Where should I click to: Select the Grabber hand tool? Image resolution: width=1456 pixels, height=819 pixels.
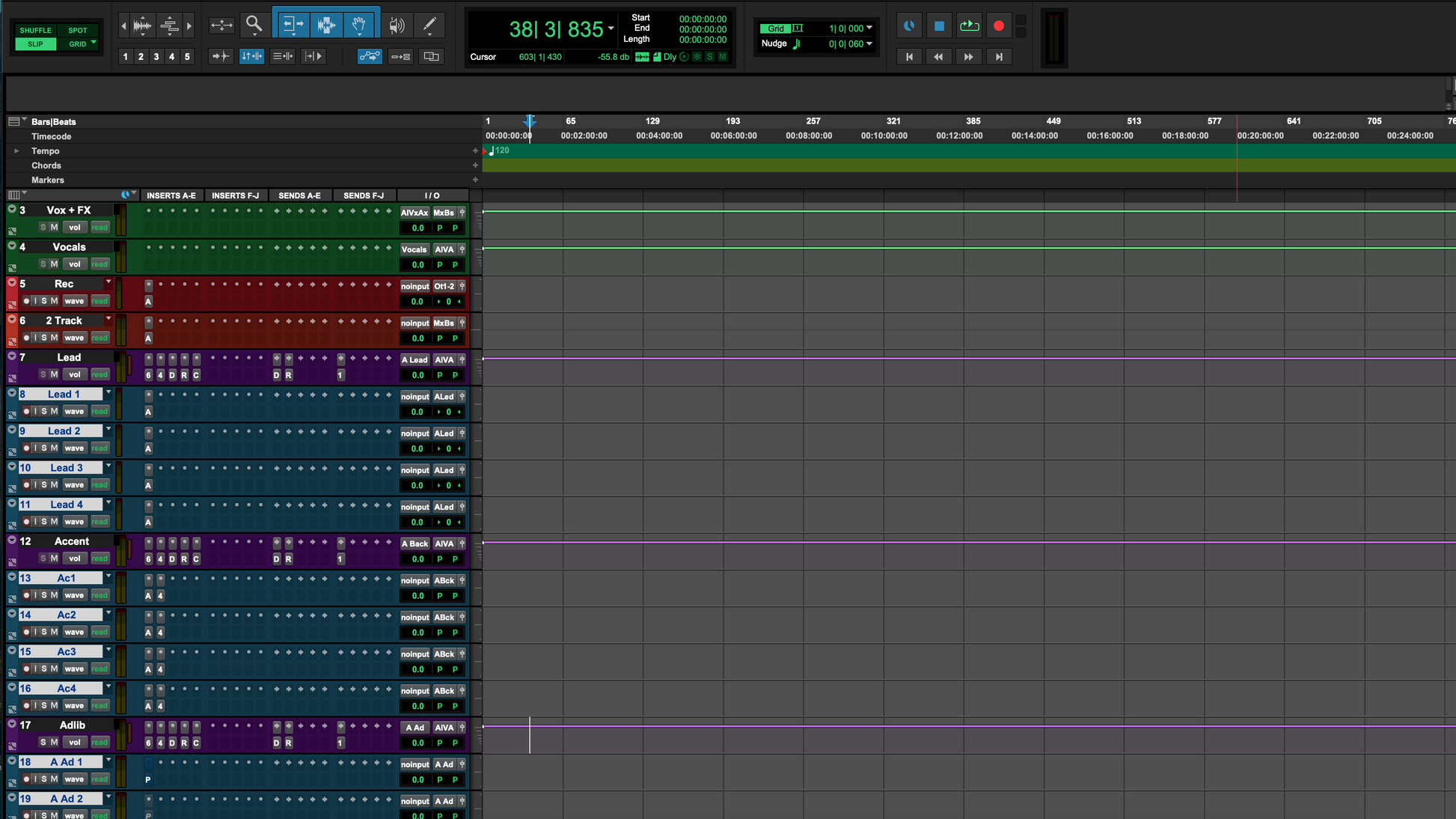(x=359, y=25)
